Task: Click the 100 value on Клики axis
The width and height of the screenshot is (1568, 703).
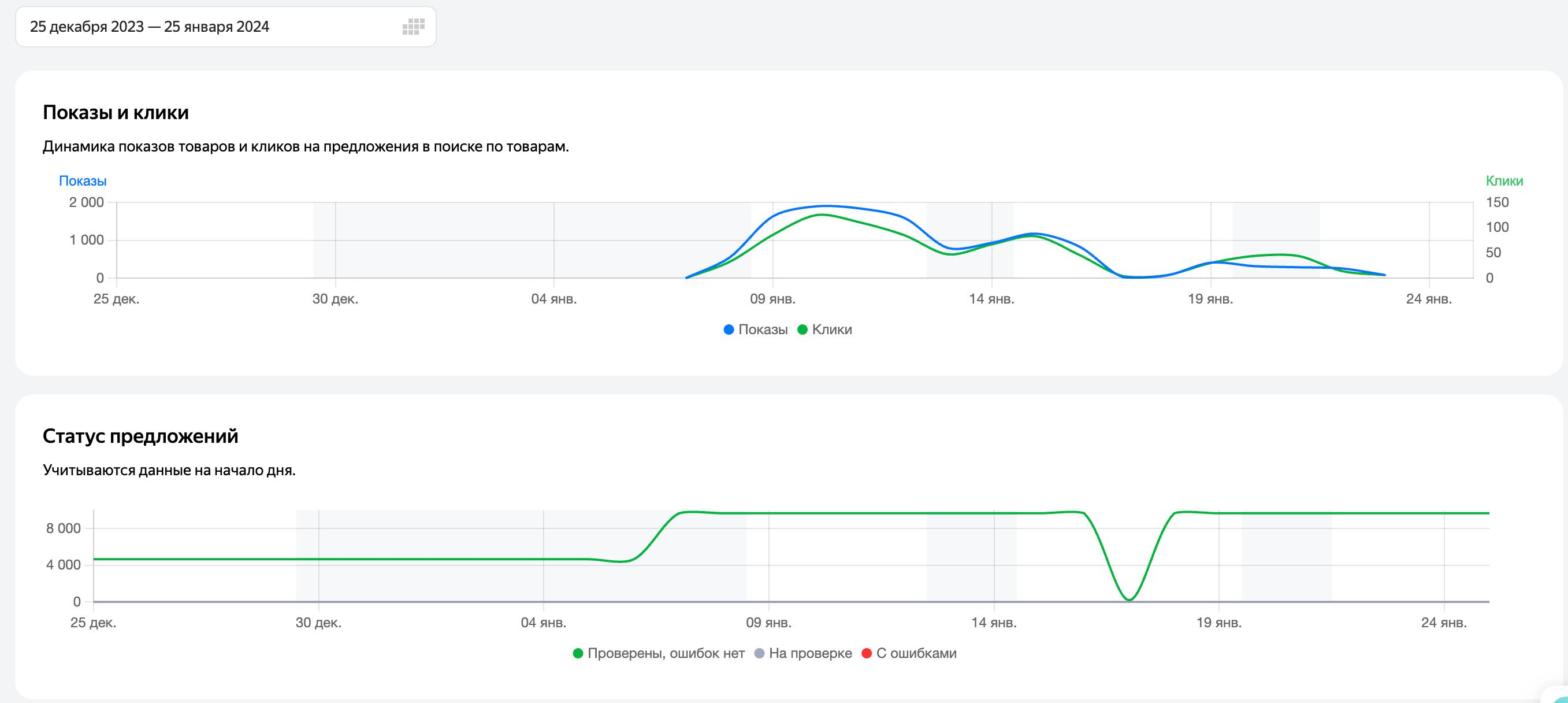Action: tap(1498, 227)
